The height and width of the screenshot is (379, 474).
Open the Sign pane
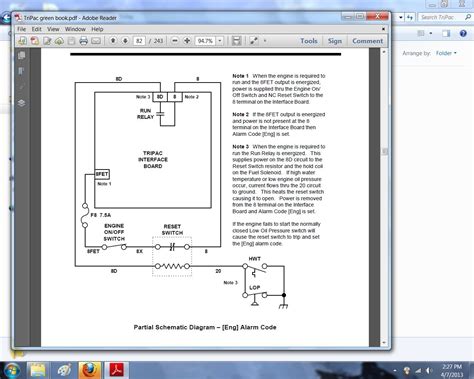335,41
